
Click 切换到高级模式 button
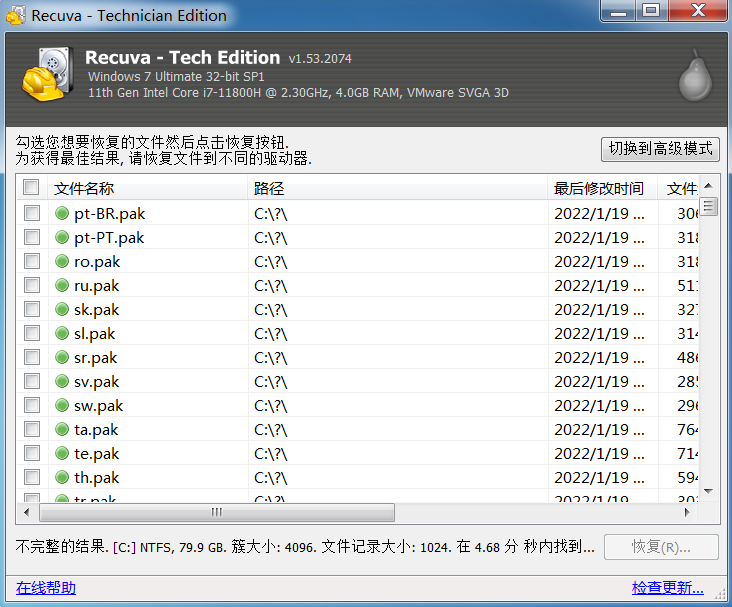[x=660, y=149]
